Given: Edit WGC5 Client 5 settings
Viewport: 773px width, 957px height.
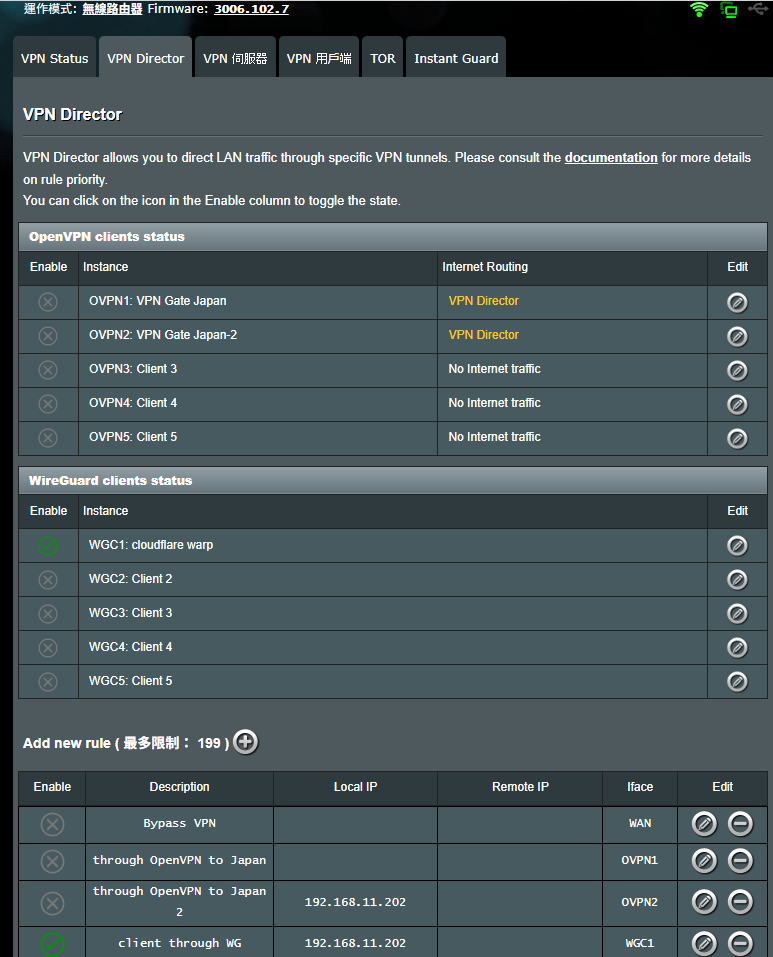Looking at the screenshot, I should tap(737, 681).
